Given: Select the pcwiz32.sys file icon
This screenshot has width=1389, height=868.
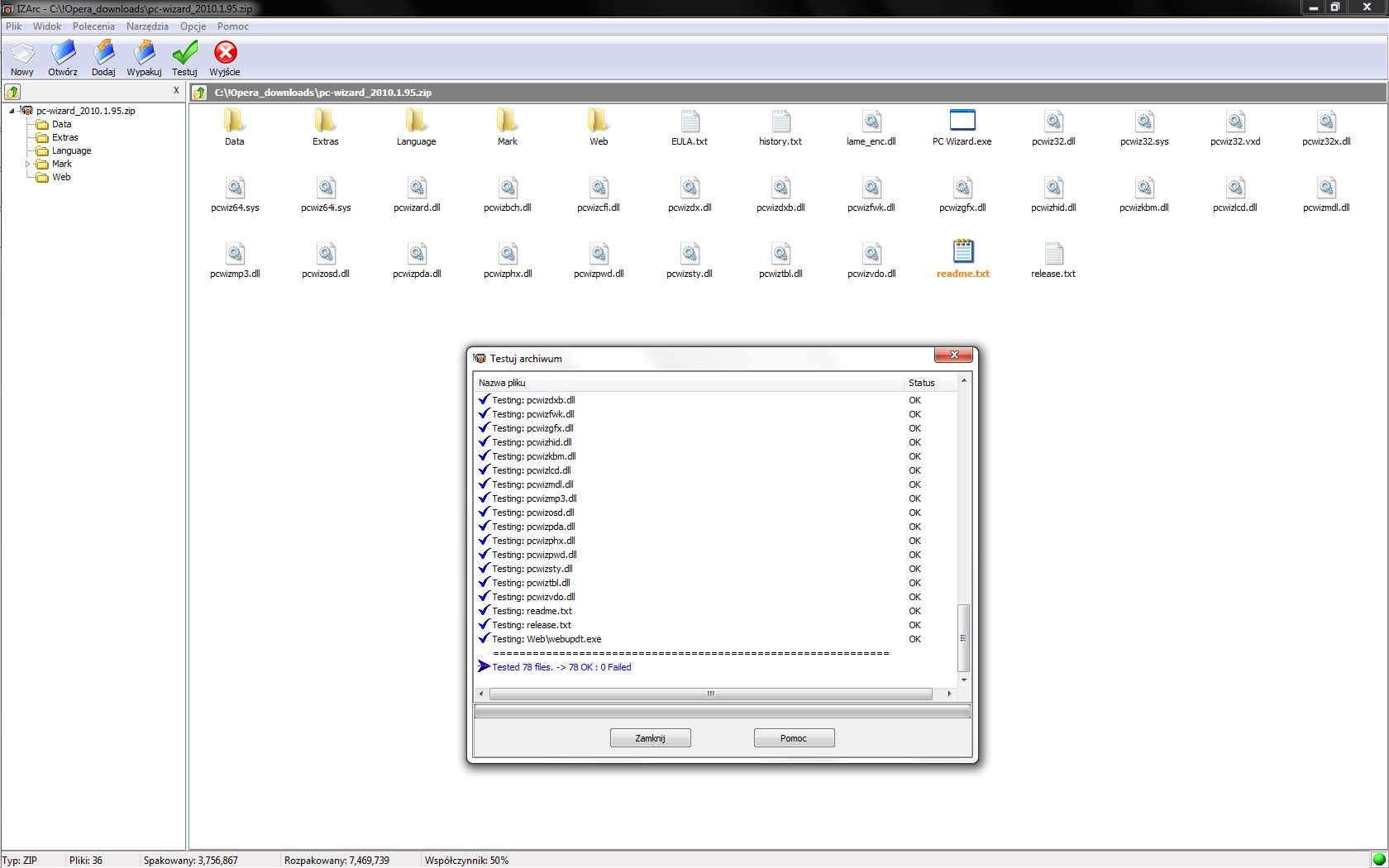Looking at the screenshot, I should (1144, 121).
